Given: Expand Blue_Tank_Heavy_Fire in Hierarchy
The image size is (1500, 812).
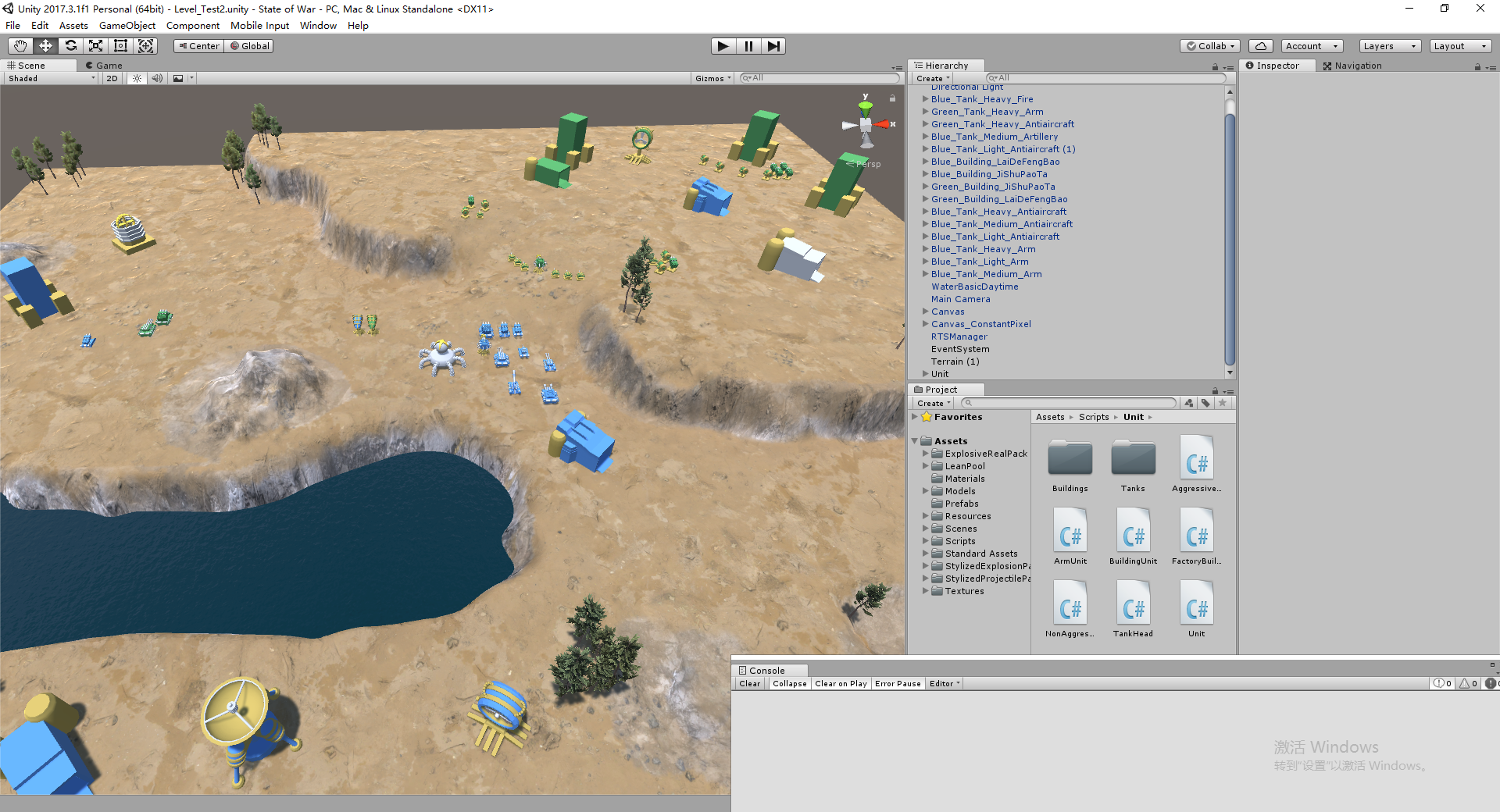Looking at the screenshot, I should point(926,99).
